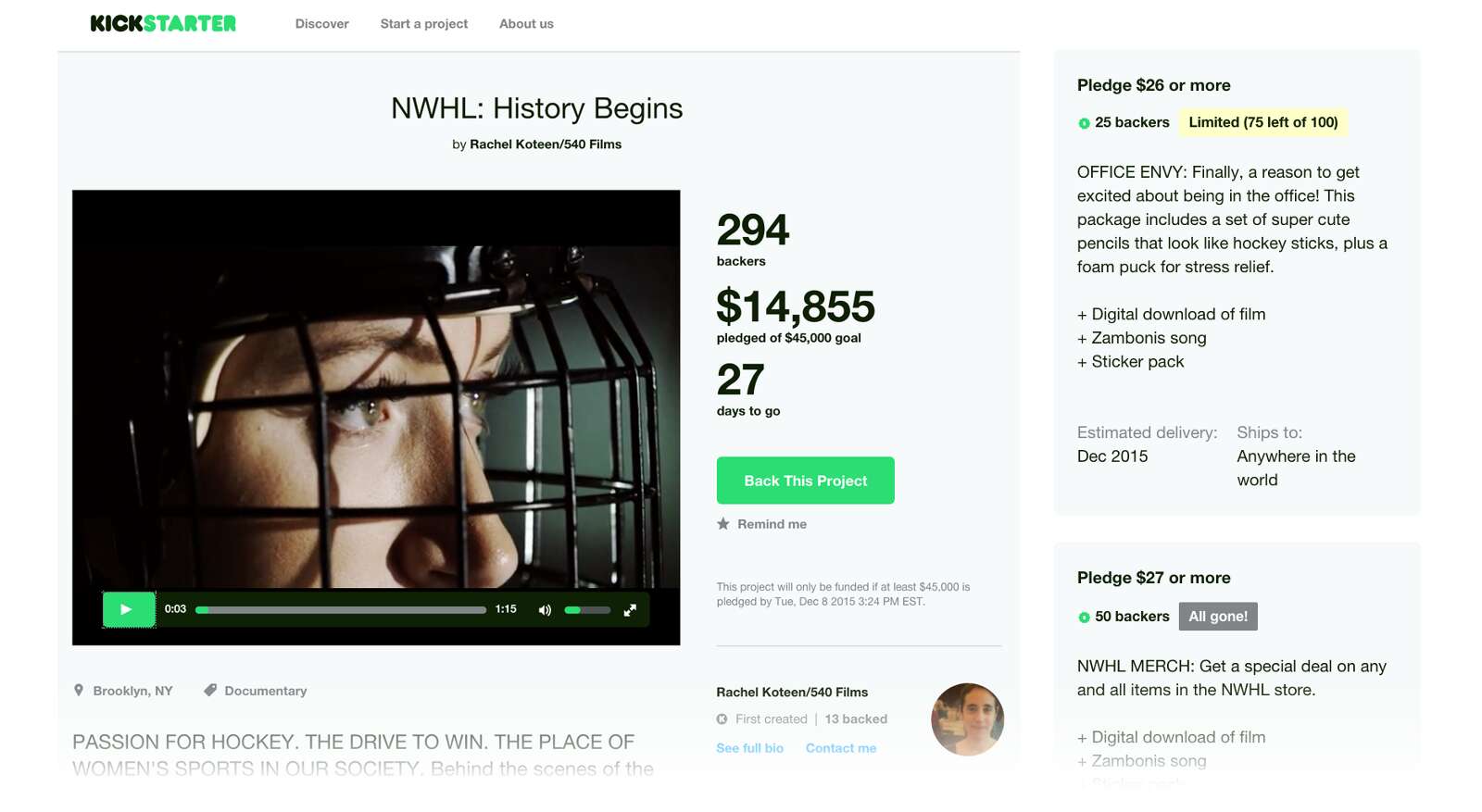Click the Kickstarter logo
This screenshot has height=812, width=1482.
click(x=163, y=24)
